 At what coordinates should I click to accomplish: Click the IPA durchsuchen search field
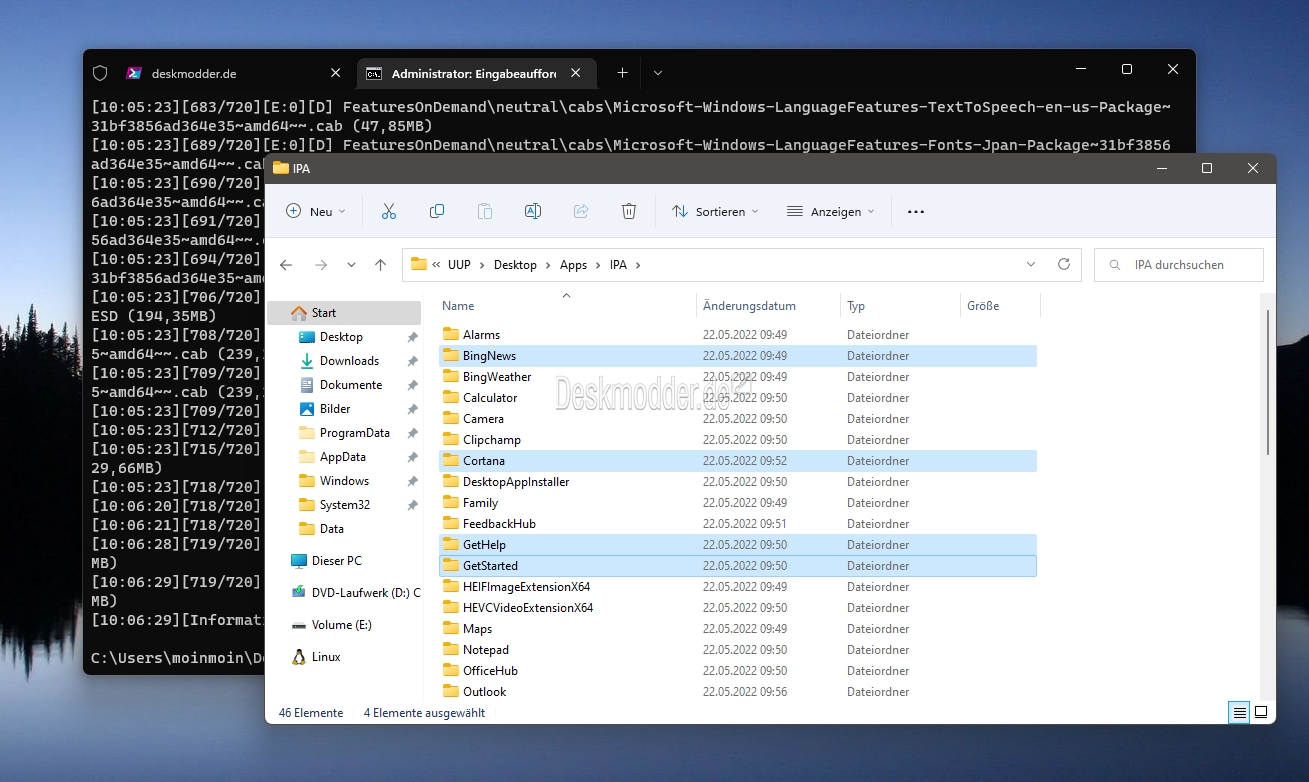(1179, 265)
